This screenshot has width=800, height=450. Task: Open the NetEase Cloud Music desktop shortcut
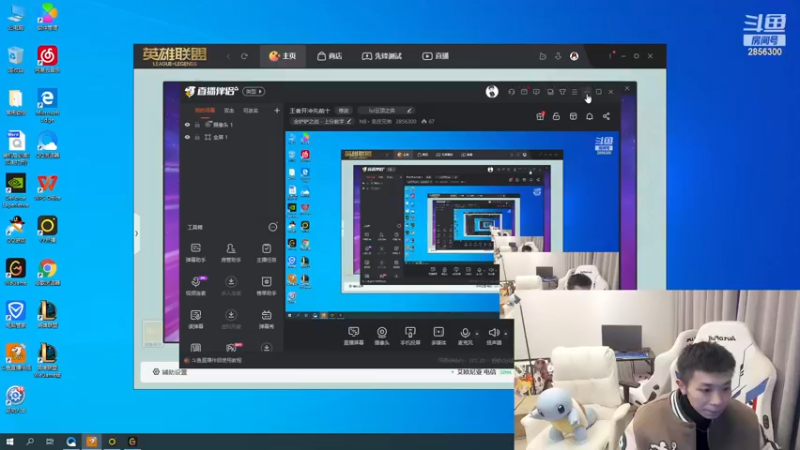point(47,59)
